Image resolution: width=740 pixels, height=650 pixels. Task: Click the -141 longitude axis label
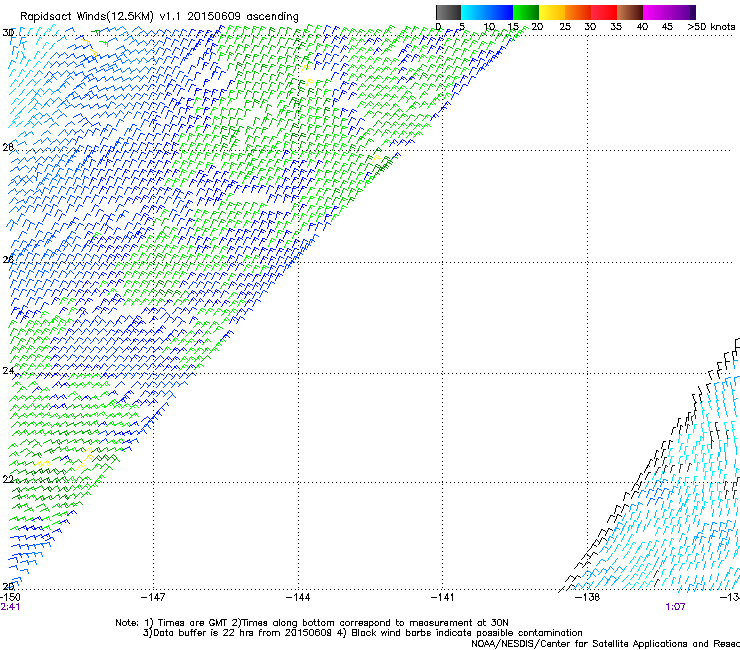(x=443, y=597)
